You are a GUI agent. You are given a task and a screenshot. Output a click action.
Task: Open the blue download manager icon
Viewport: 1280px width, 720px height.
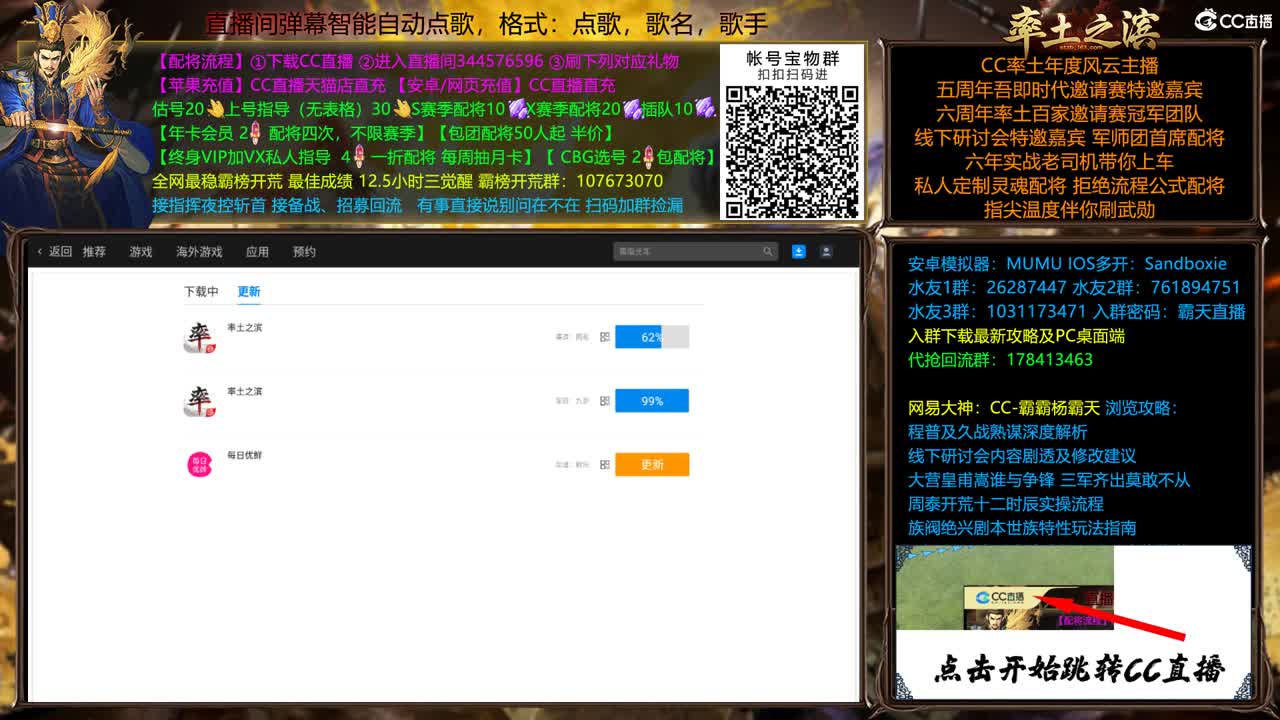pos(799,252)
